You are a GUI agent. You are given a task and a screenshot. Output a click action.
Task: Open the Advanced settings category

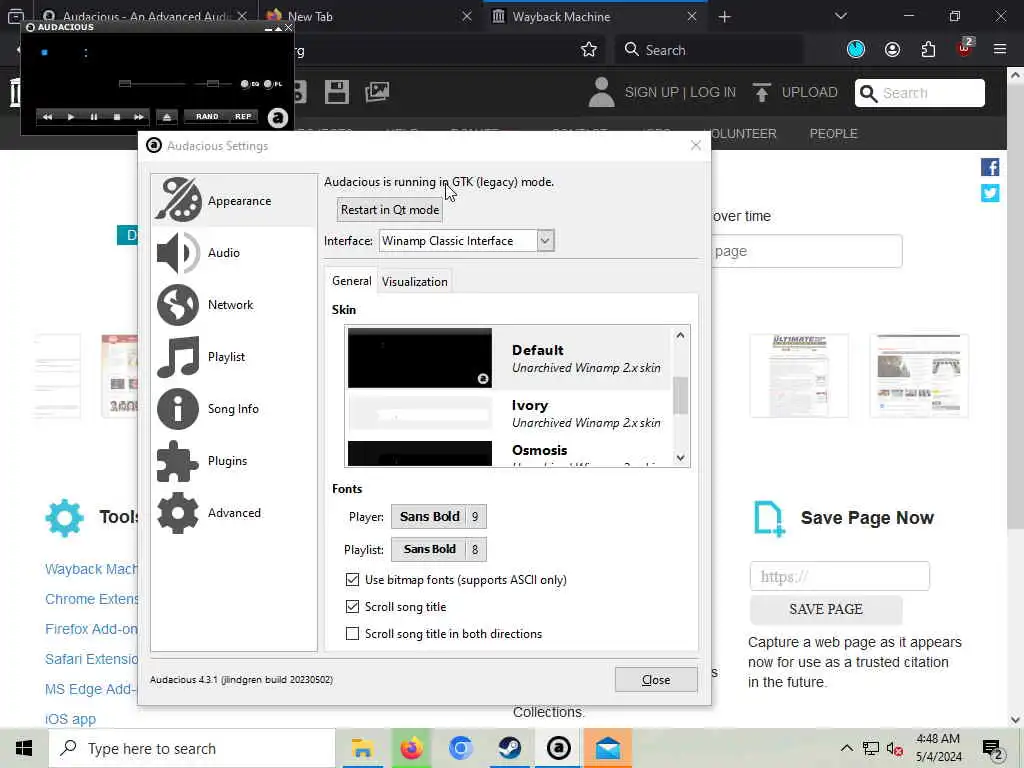click(234, 513)
